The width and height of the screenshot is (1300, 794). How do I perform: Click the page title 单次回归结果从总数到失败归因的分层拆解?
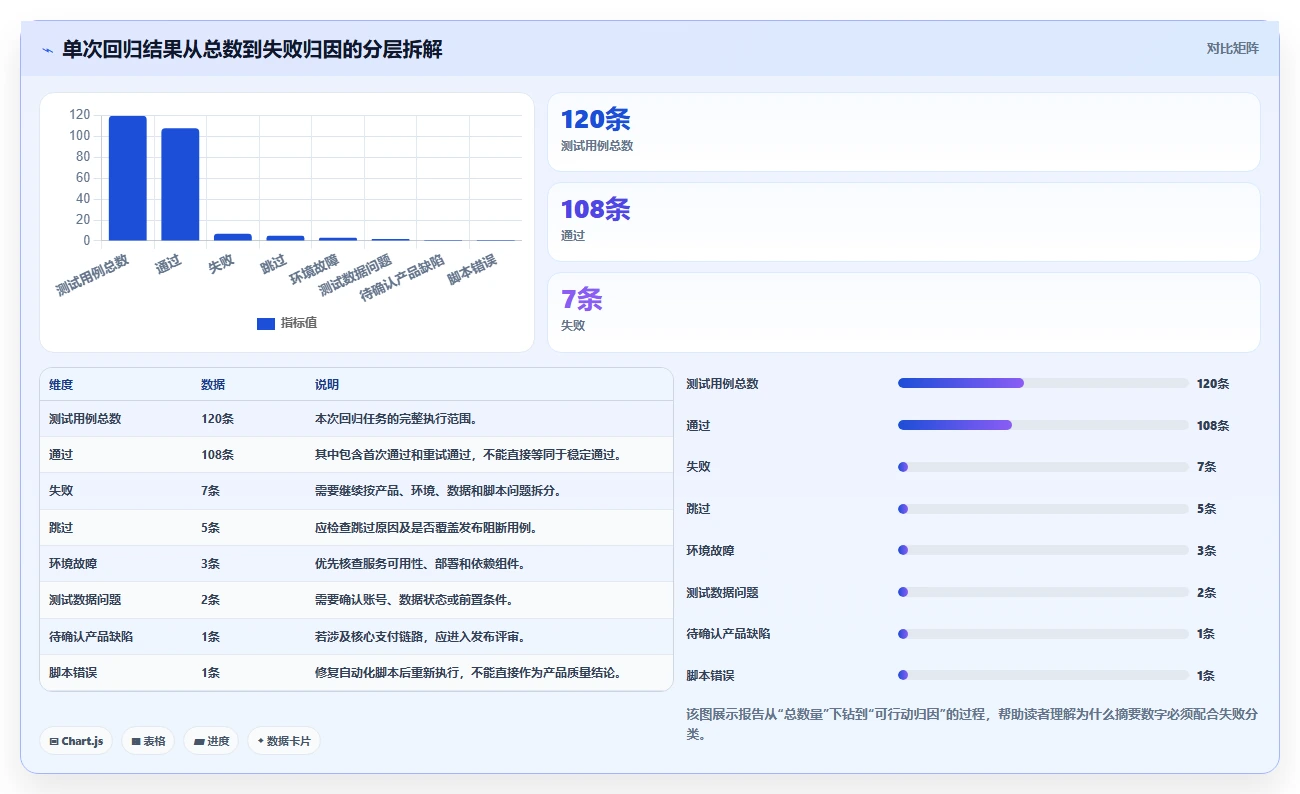(x=252, y=49)
